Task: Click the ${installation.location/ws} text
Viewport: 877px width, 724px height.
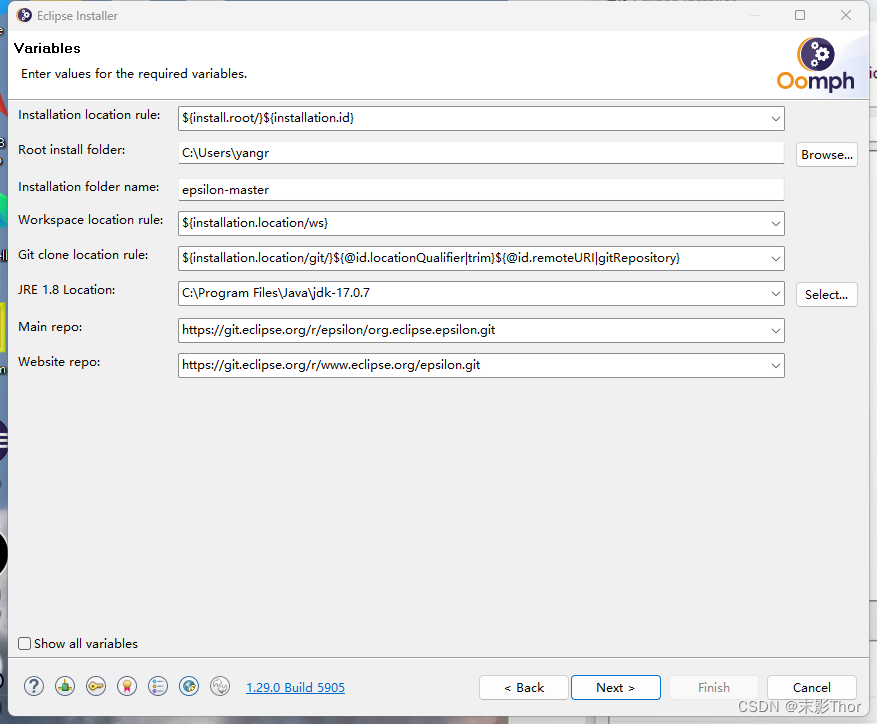Action: (255, 223)
